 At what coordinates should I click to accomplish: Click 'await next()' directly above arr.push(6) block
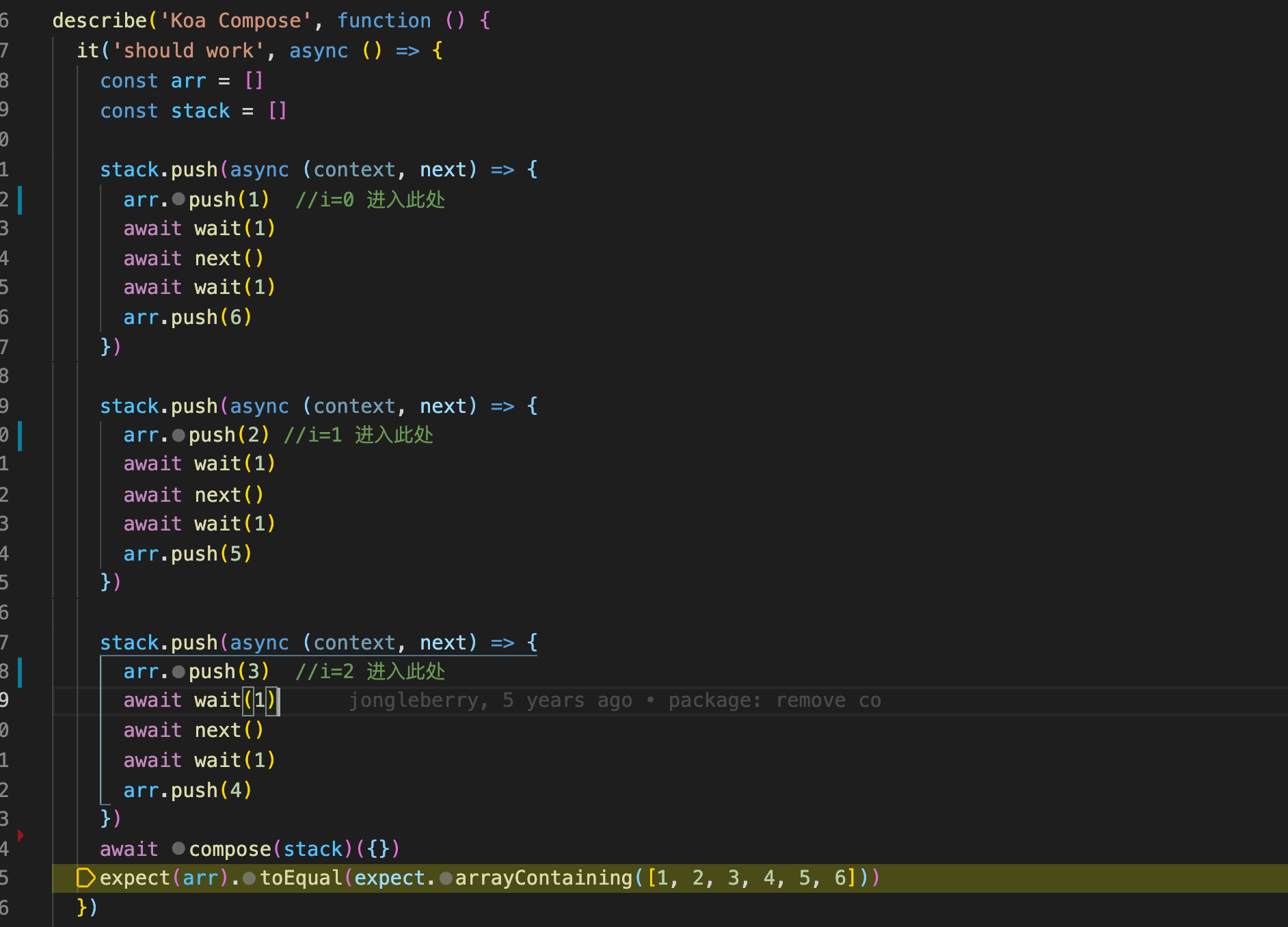(193, 258)
